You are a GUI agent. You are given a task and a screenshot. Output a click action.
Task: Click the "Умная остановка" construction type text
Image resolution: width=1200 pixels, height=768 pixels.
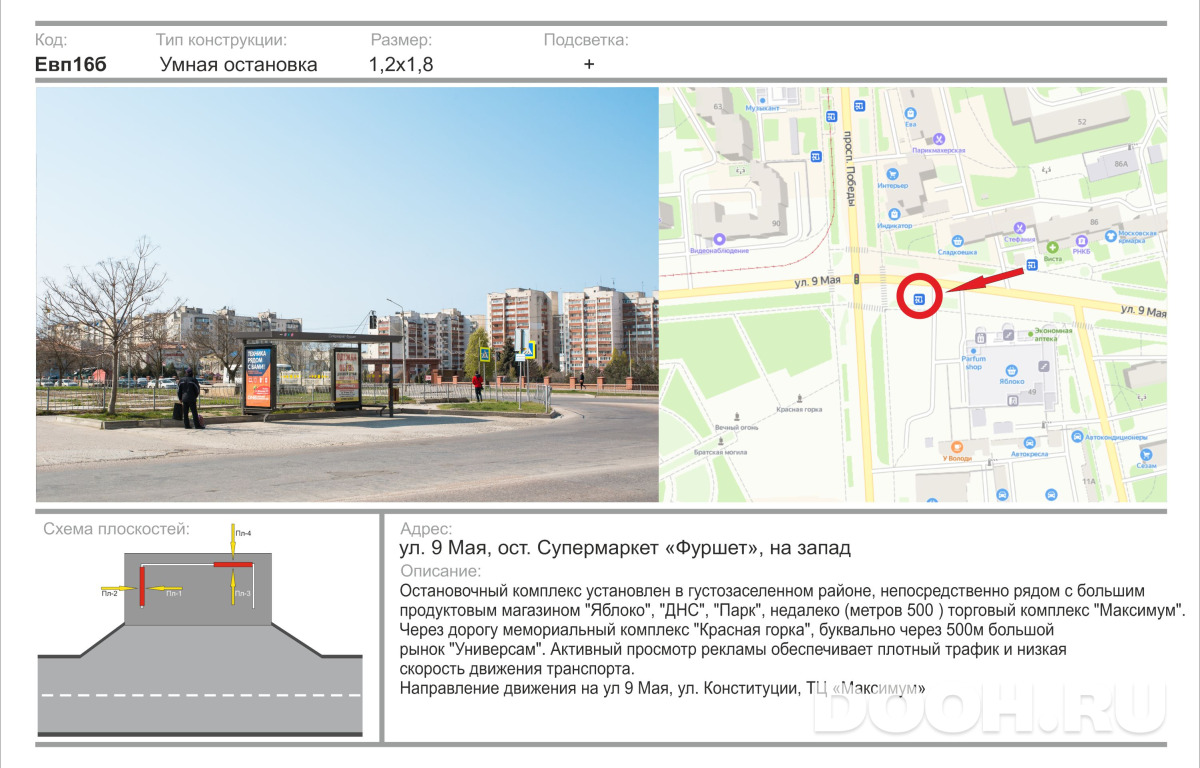239,65
